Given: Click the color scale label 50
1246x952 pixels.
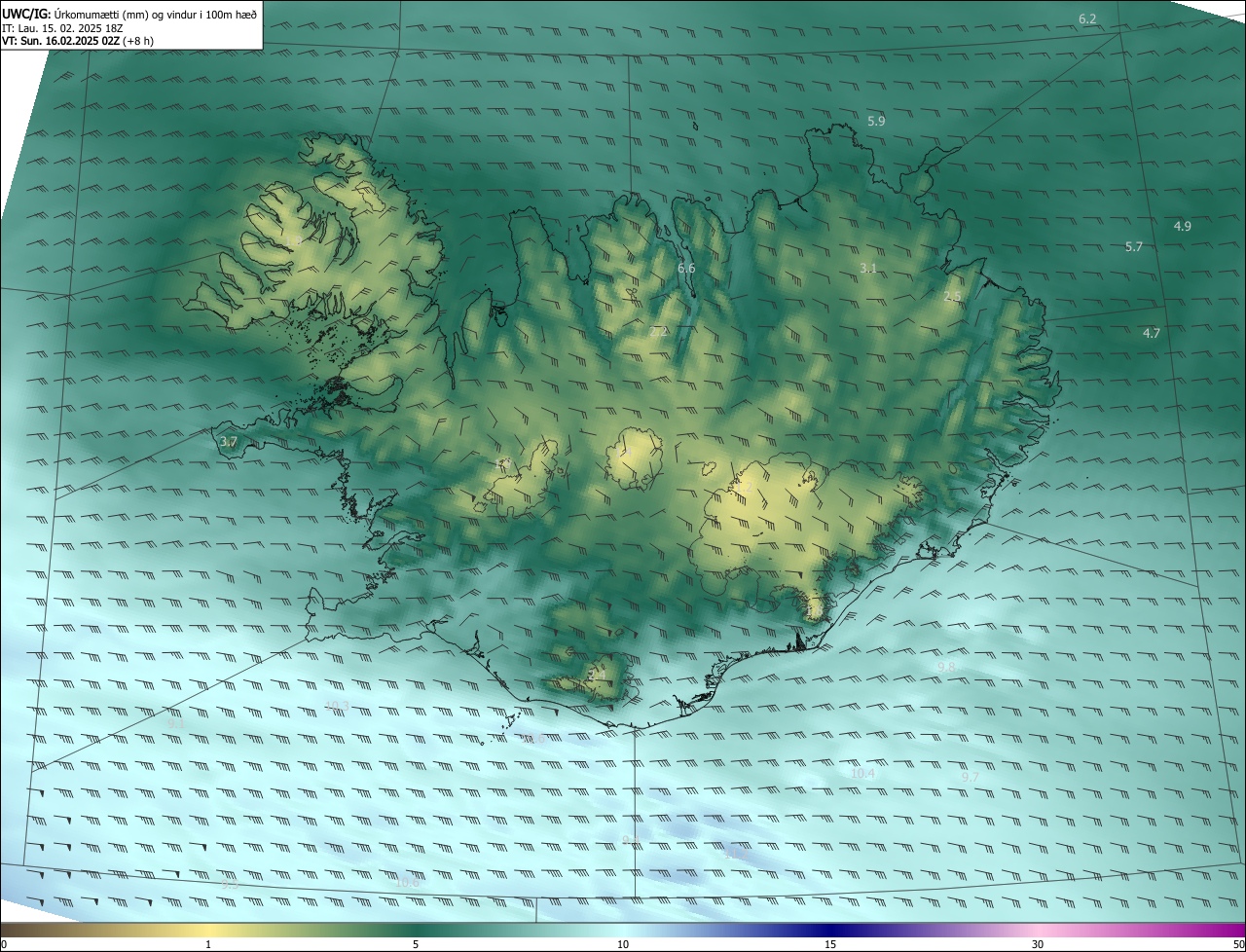Looking at the screenshot, I should click(x=1238, y=944).
